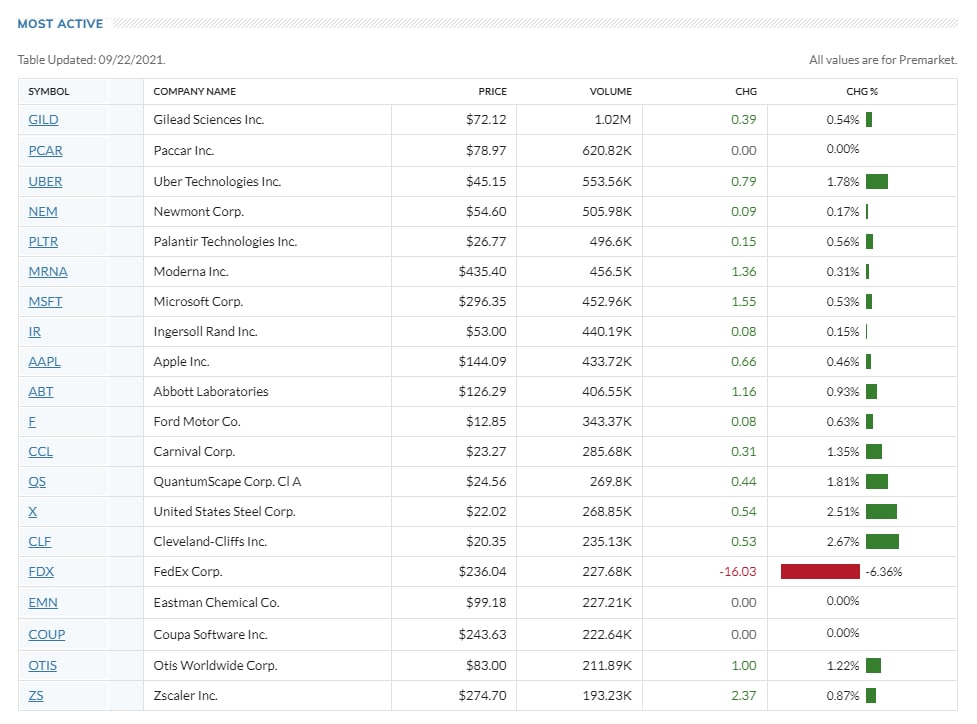Screen dimensions: 977x724
Task: Select the Otis Worldwide 1.22% value
Action: pyautogui.click(x=842, y=665)
